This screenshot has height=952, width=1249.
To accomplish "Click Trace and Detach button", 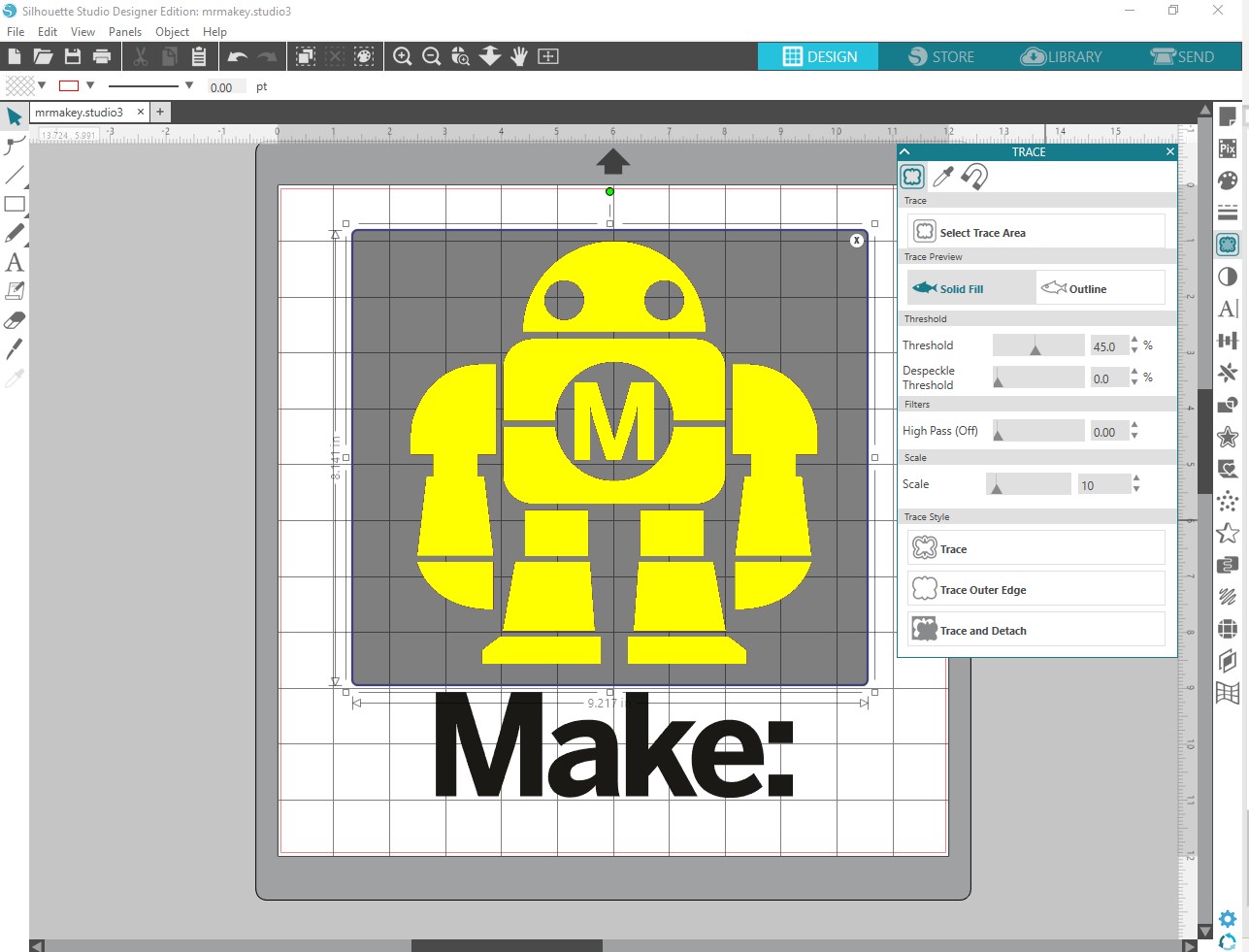I will (1036, 630).
